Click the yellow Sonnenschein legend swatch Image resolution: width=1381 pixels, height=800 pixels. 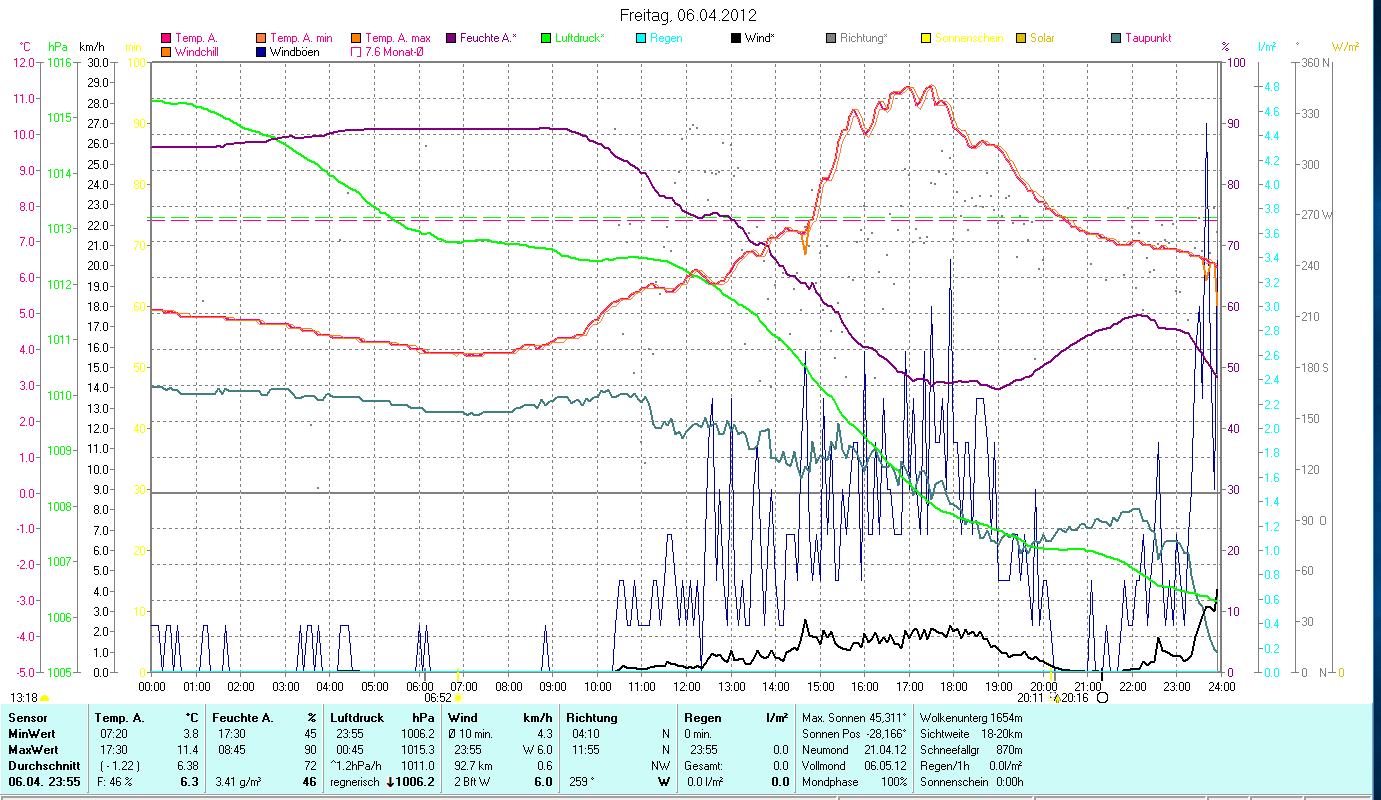tap(926, 38)
